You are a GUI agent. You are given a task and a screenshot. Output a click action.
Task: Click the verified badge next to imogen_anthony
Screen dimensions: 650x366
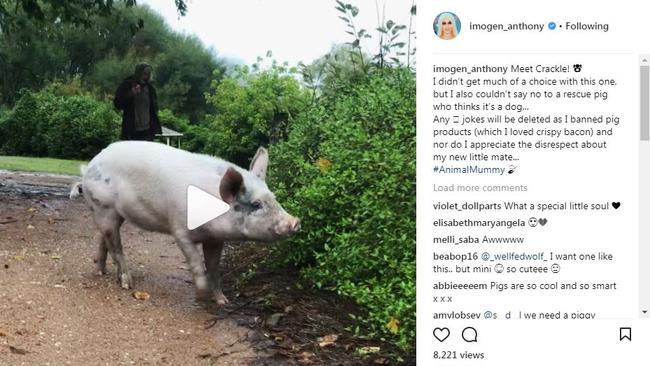pos(552,26)
